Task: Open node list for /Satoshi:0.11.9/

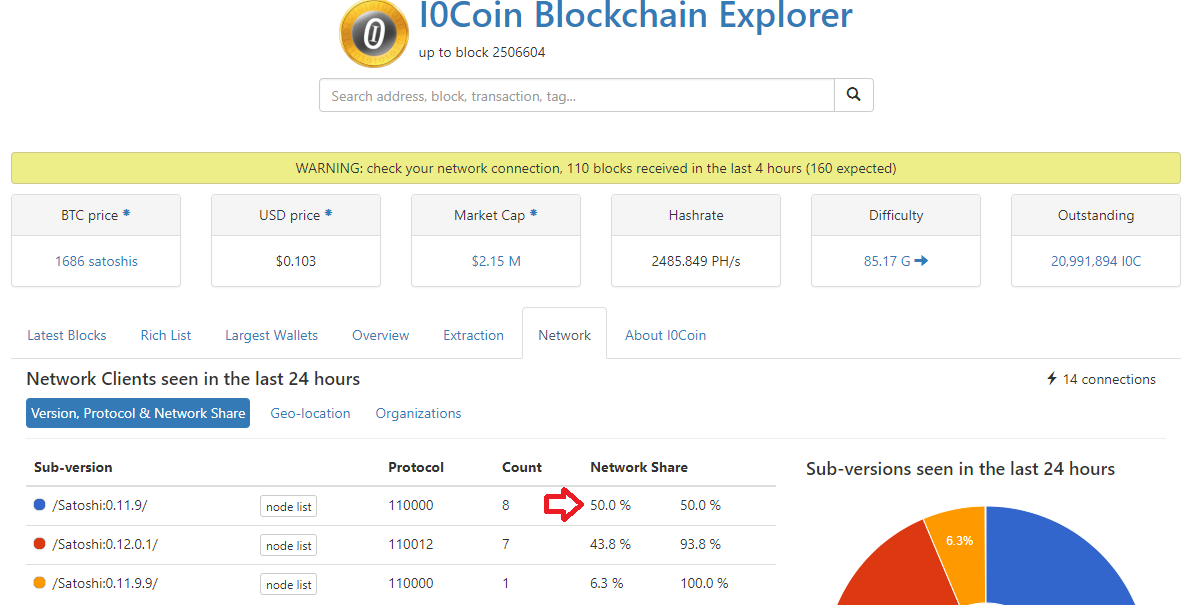Action: pos(289,507)
